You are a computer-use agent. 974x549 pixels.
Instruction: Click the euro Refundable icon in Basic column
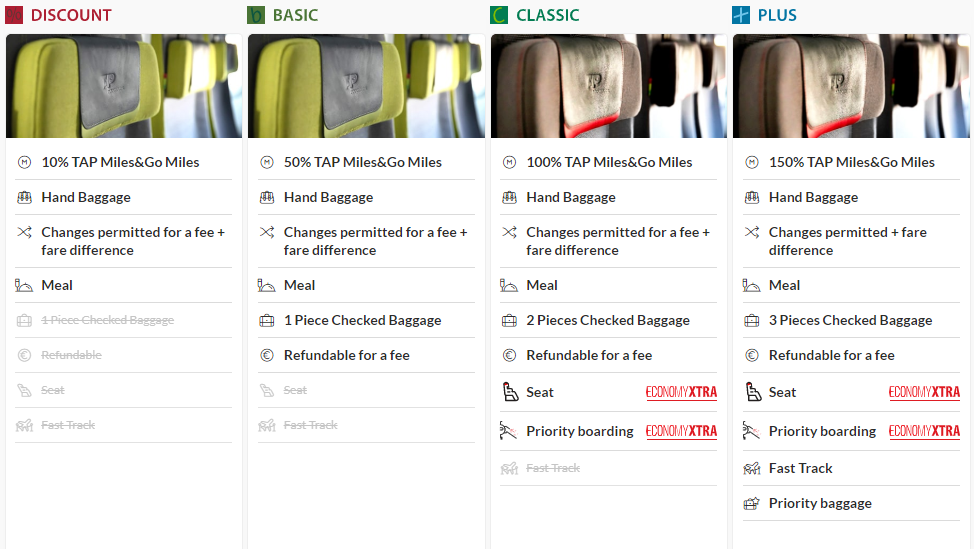pyautogui.click(x=267, y=355)
